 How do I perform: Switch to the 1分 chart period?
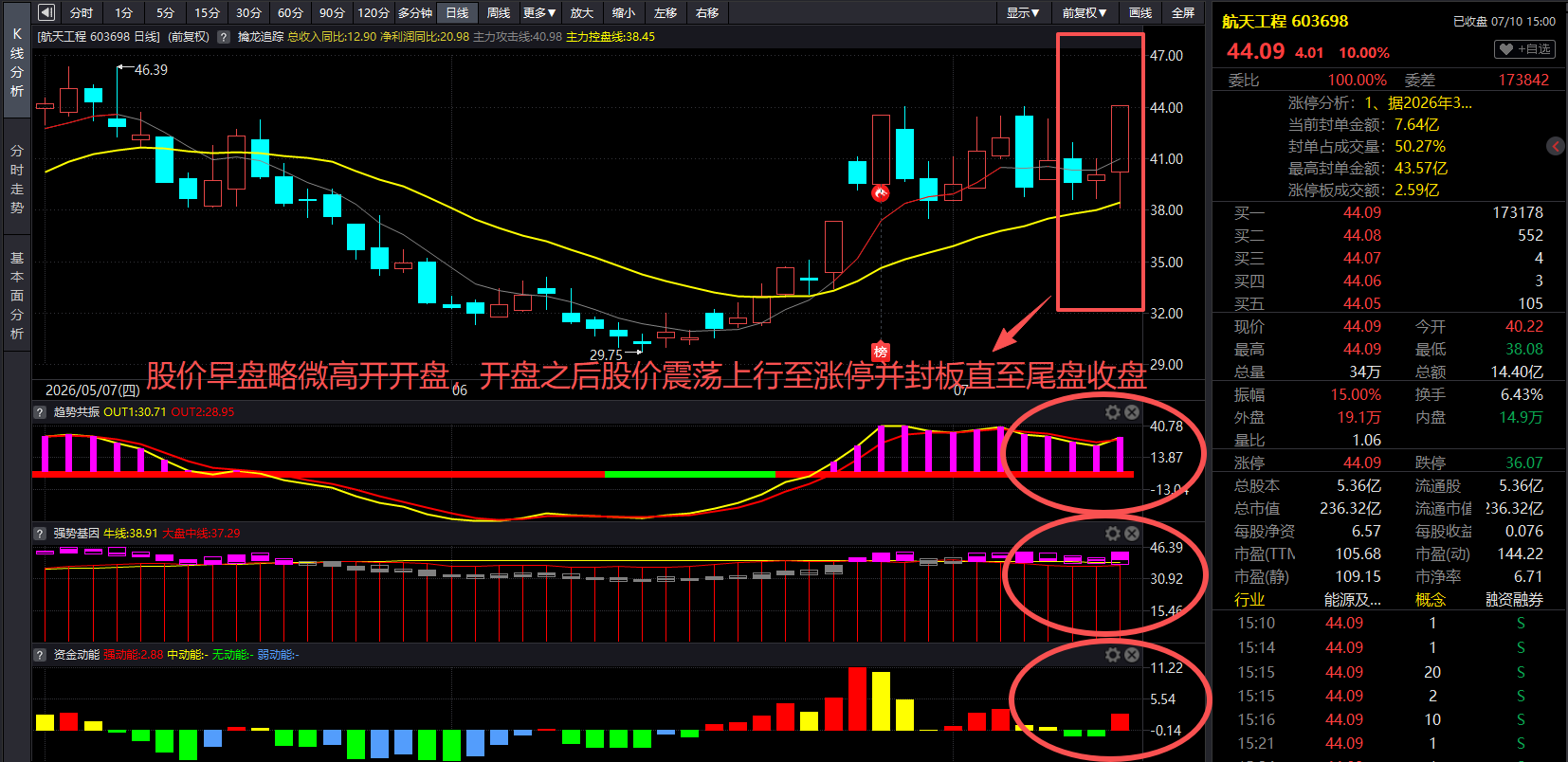123,12
